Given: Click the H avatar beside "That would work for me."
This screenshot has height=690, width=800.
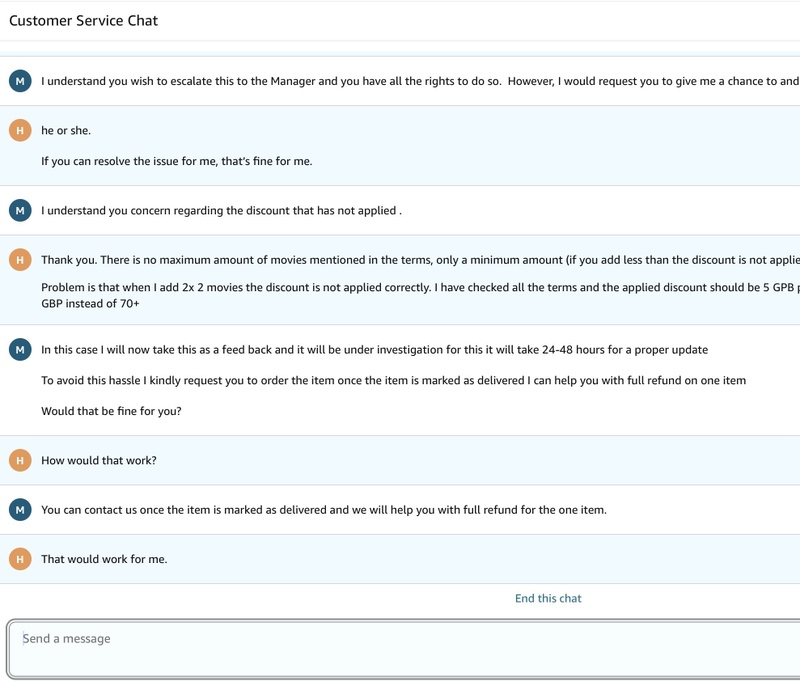Looking at the screenshot, I should (x=20, y=559).
